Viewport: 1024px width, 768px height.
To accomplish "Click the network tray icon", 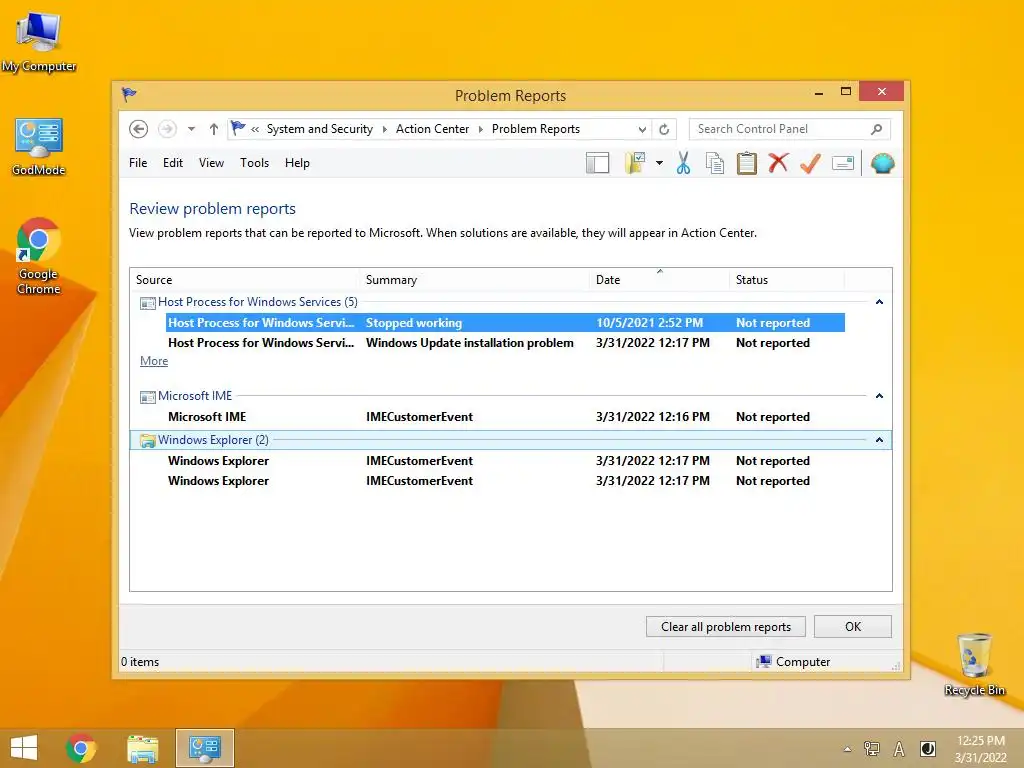I will (872, 749).
